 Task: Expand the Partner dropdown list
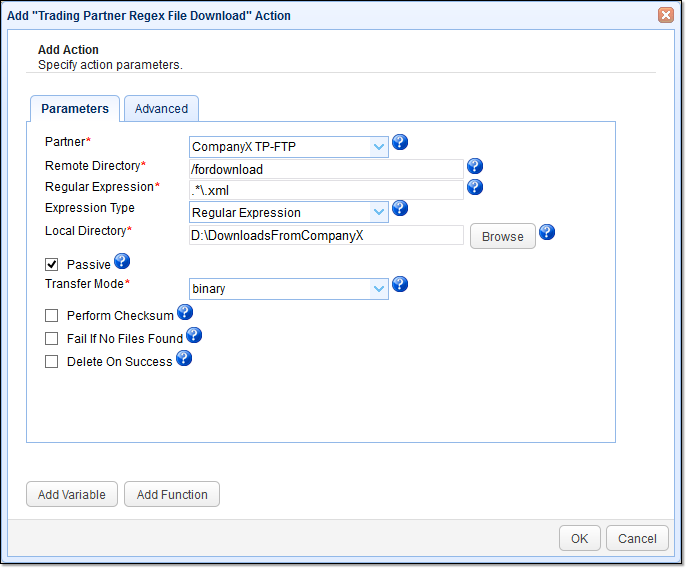tap(379, 147)
